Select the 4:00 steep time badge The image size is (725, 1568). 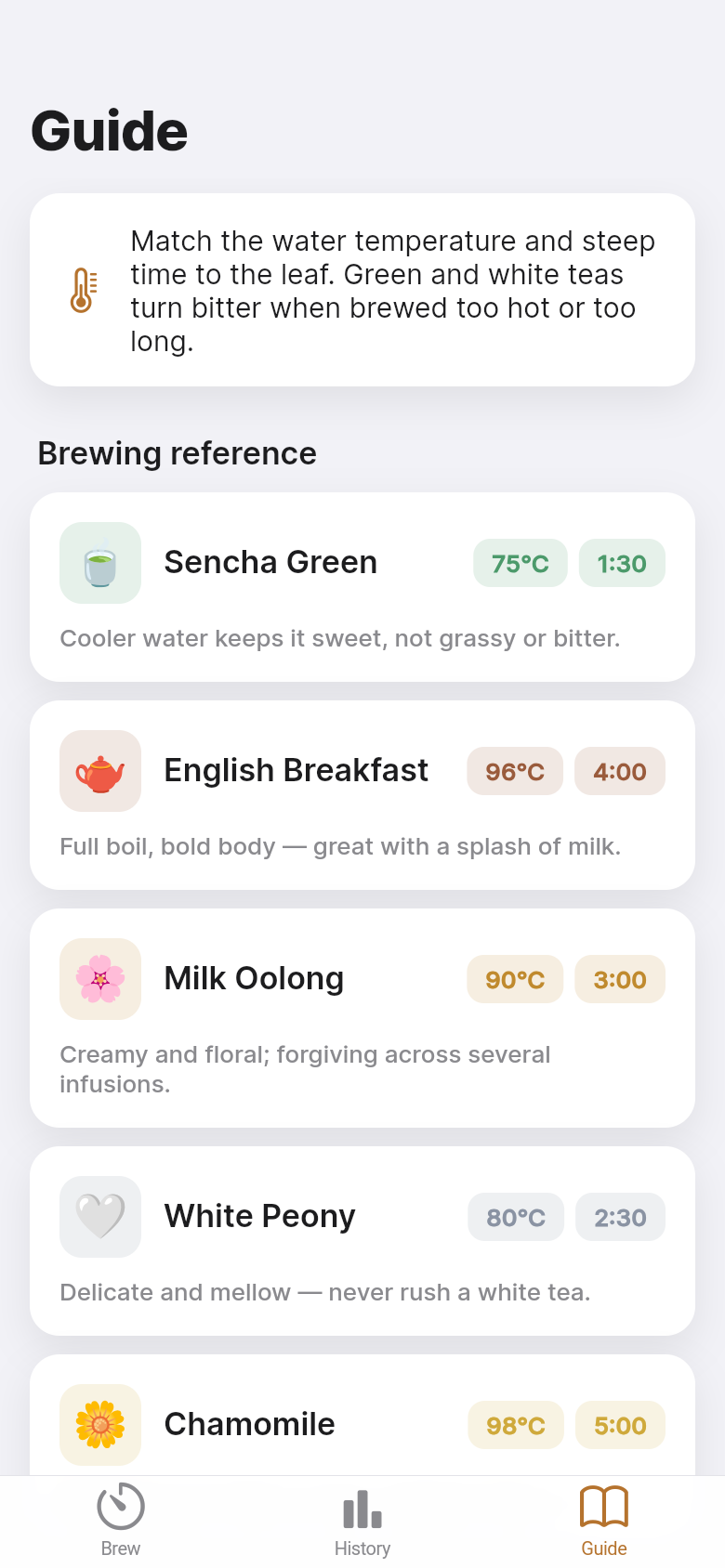(x=620, y=771)
